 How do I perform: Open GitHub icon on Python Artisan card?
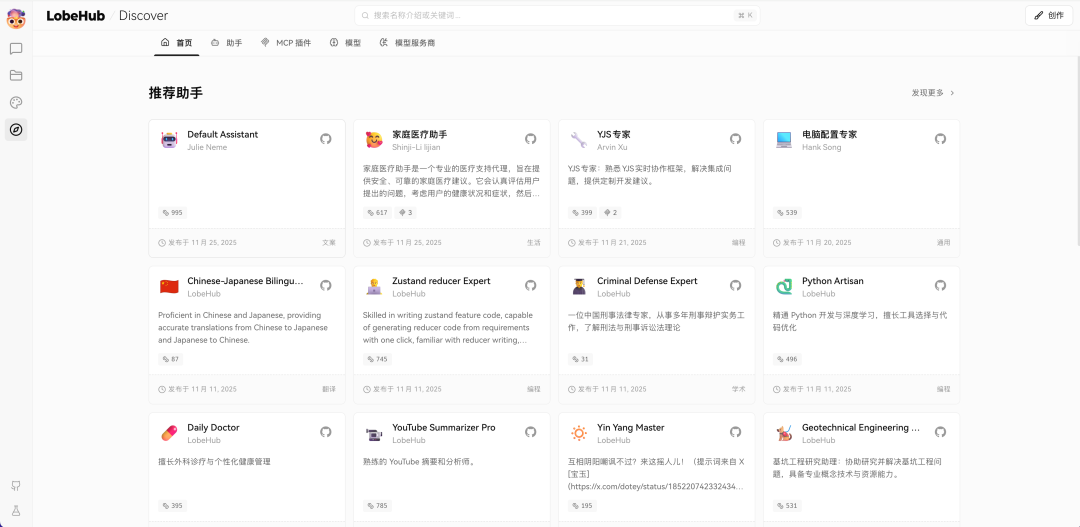pos(940,286)
